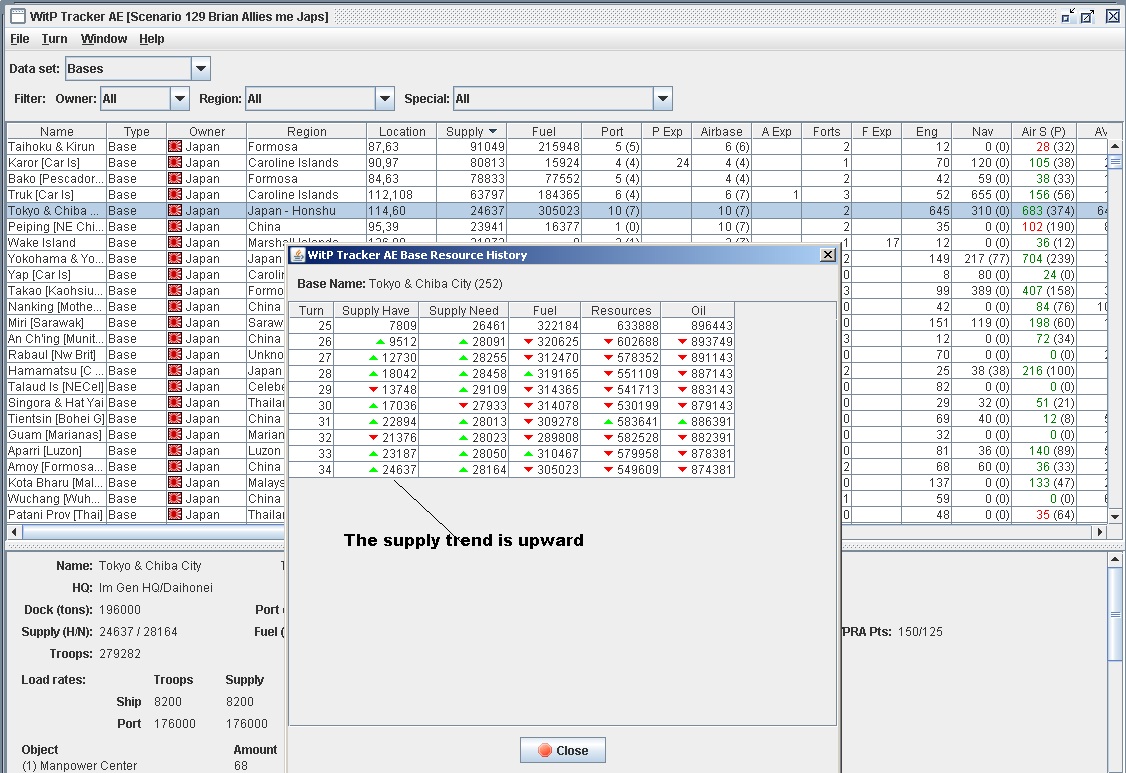Click the Region column header
Image resolution: width=1126 pixels, height=773 pixels.
coord(307,131)
